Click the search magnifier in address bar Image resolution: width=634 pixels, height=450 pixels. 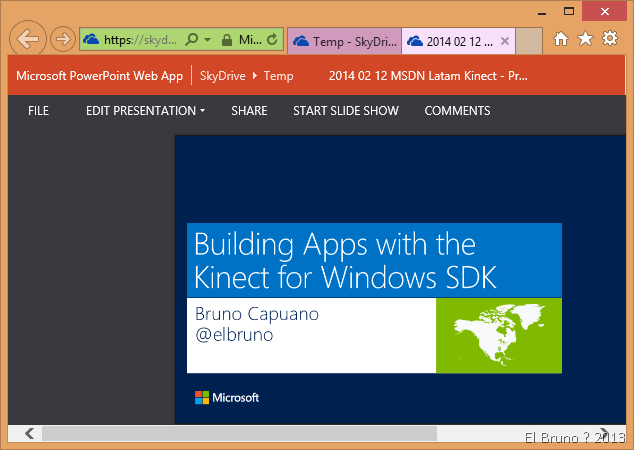[190, 40]
